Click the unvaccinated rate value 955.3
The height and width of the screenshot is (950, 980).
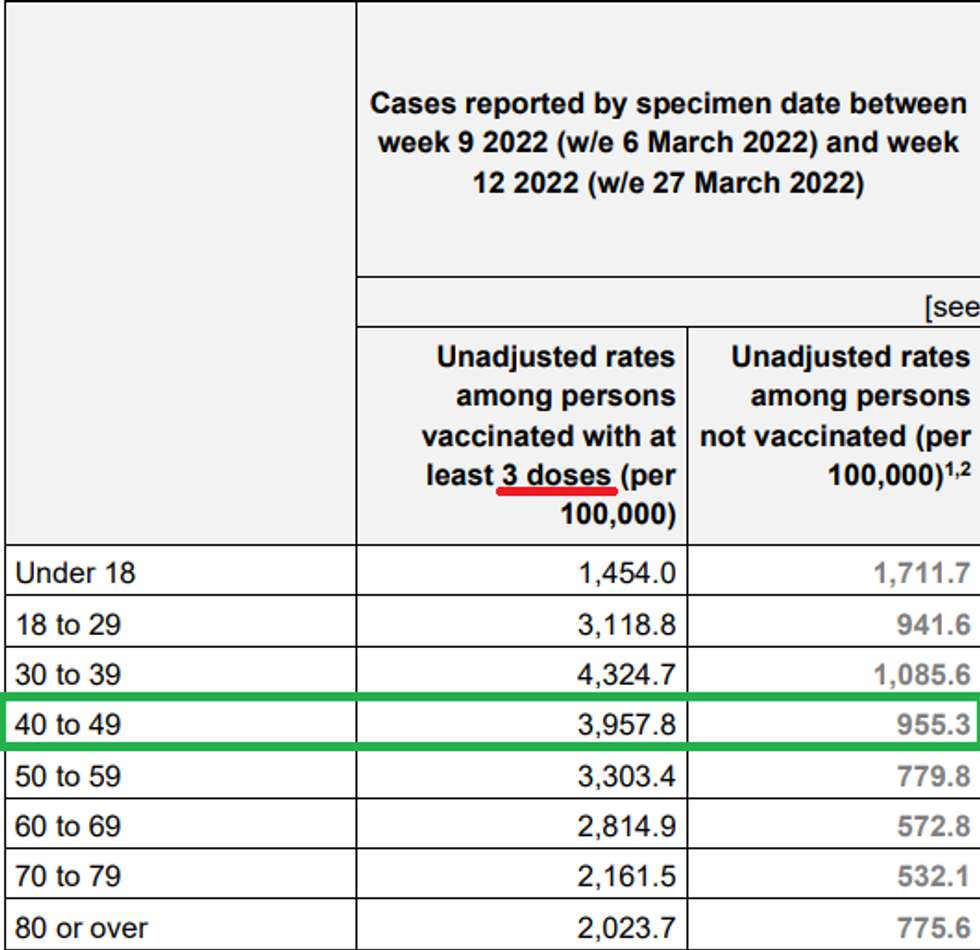(933, 725)
